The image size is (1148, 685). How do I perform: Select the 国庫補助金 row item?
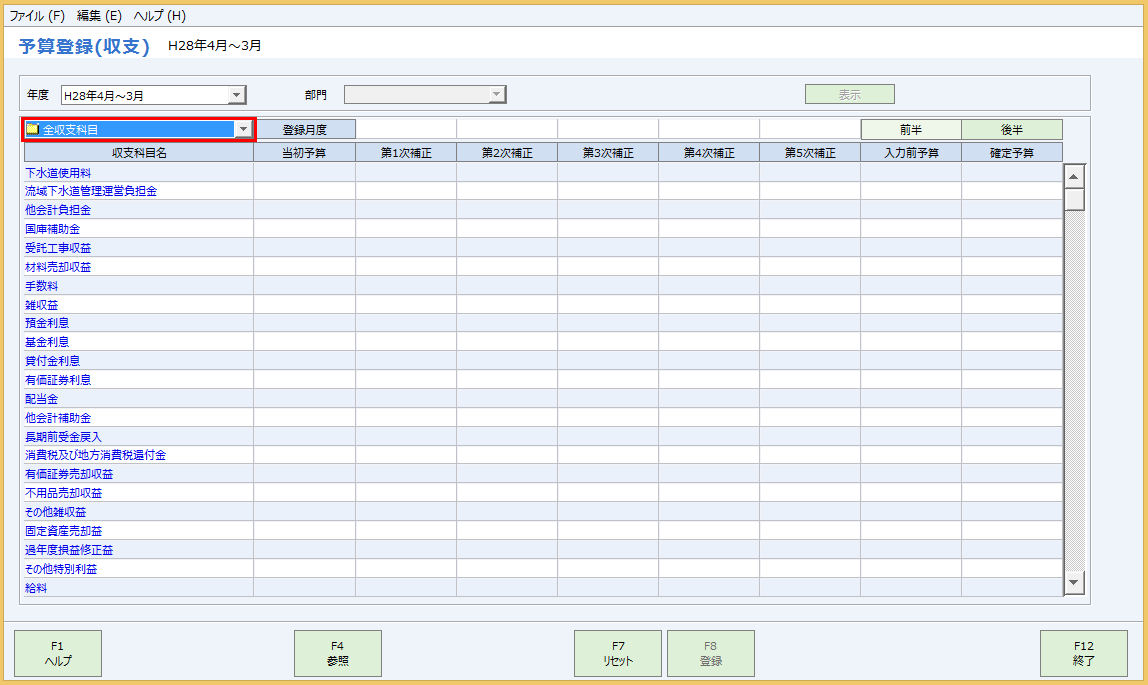52,229
